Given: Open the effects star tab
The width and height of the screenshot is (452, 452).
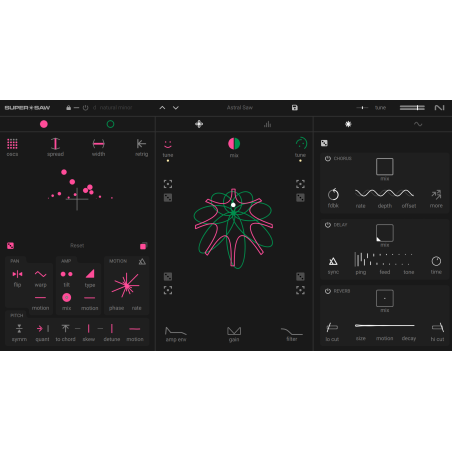Looking at the screenshot, I should [348, 124].
